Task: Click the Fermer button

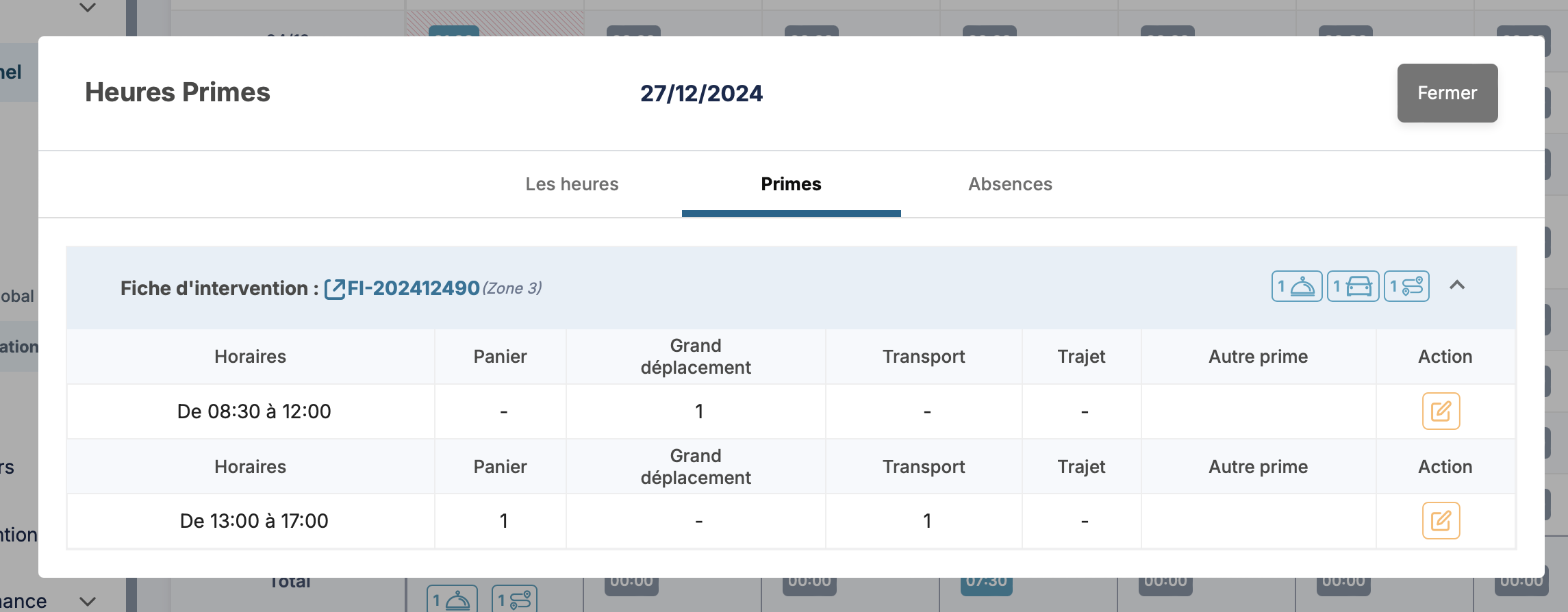Action: click(1447, 93)
